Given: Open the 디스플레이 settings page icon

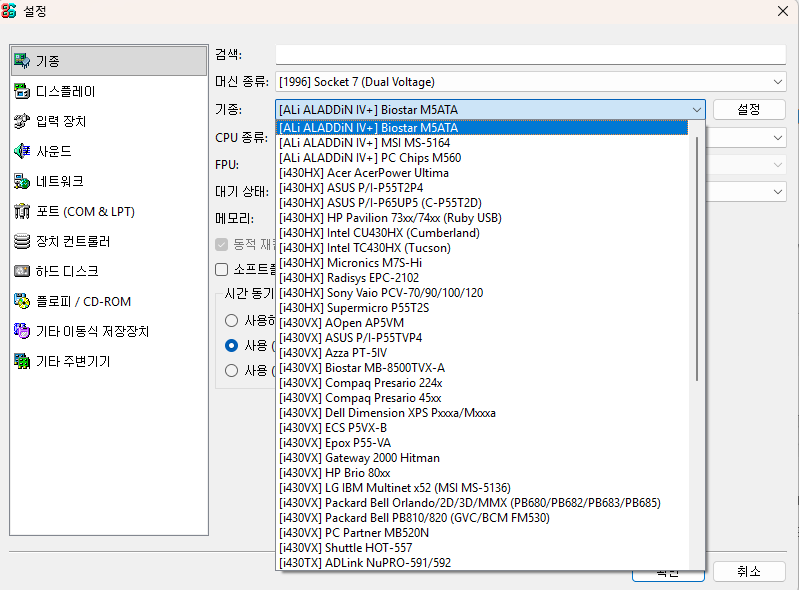Looking at the screenshot, I should (21, 91).
